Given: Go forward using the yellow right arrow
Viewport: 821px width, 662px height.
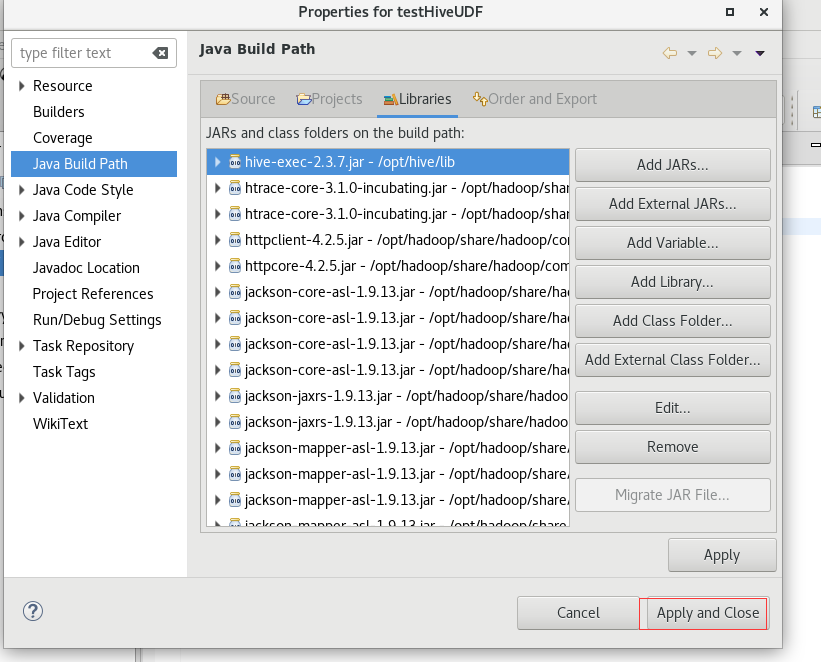Looking at the screenshot, I should tap(715, 53).
